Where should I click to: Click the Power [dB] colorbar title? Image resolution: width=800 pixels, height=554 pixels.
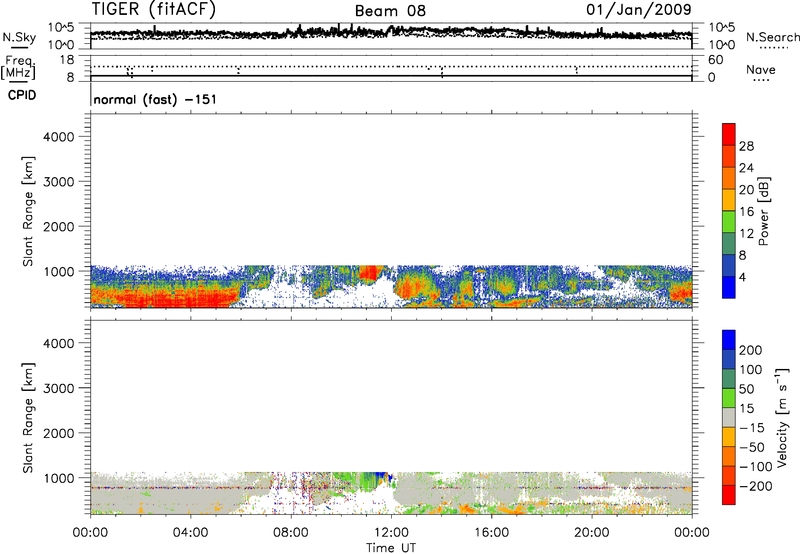763,211
